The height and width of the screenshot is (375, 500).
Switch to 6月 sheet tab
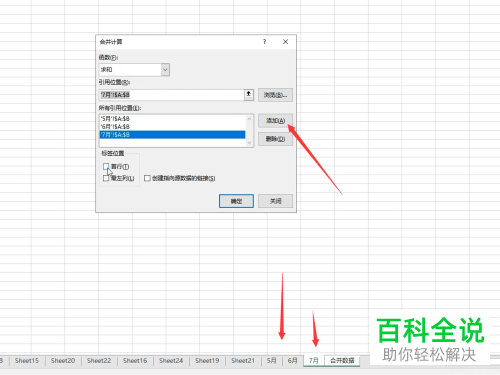pyautogui.click(x=293, y=361)
